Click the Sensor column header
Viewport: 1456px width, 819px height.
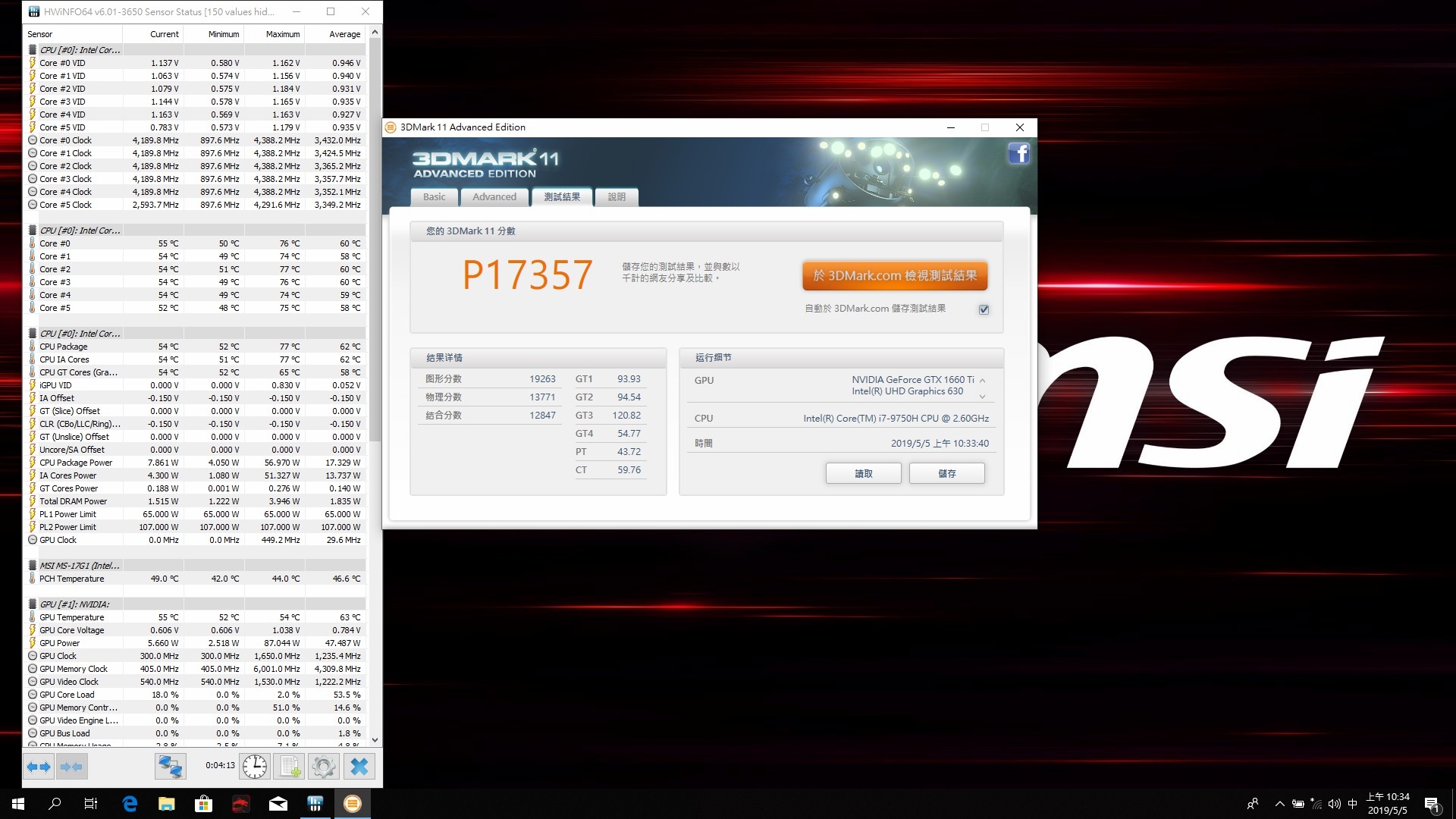pos(73,34)
